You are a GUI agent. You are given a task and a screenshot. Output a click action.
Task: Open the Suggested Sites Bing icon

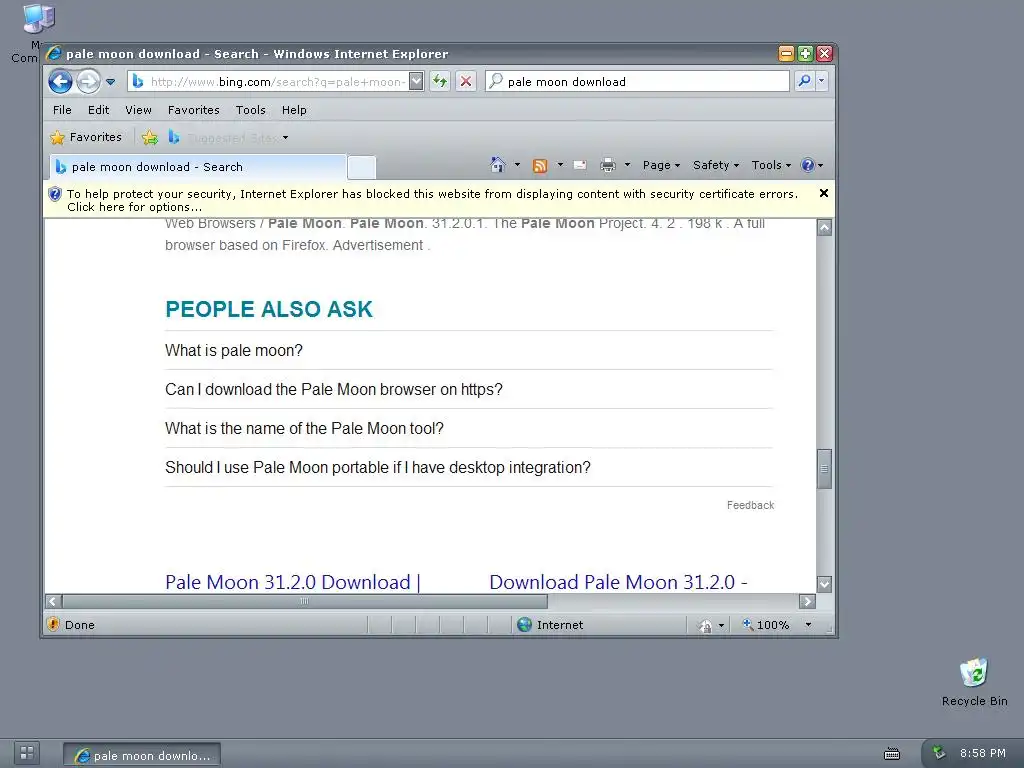(174, 137)
